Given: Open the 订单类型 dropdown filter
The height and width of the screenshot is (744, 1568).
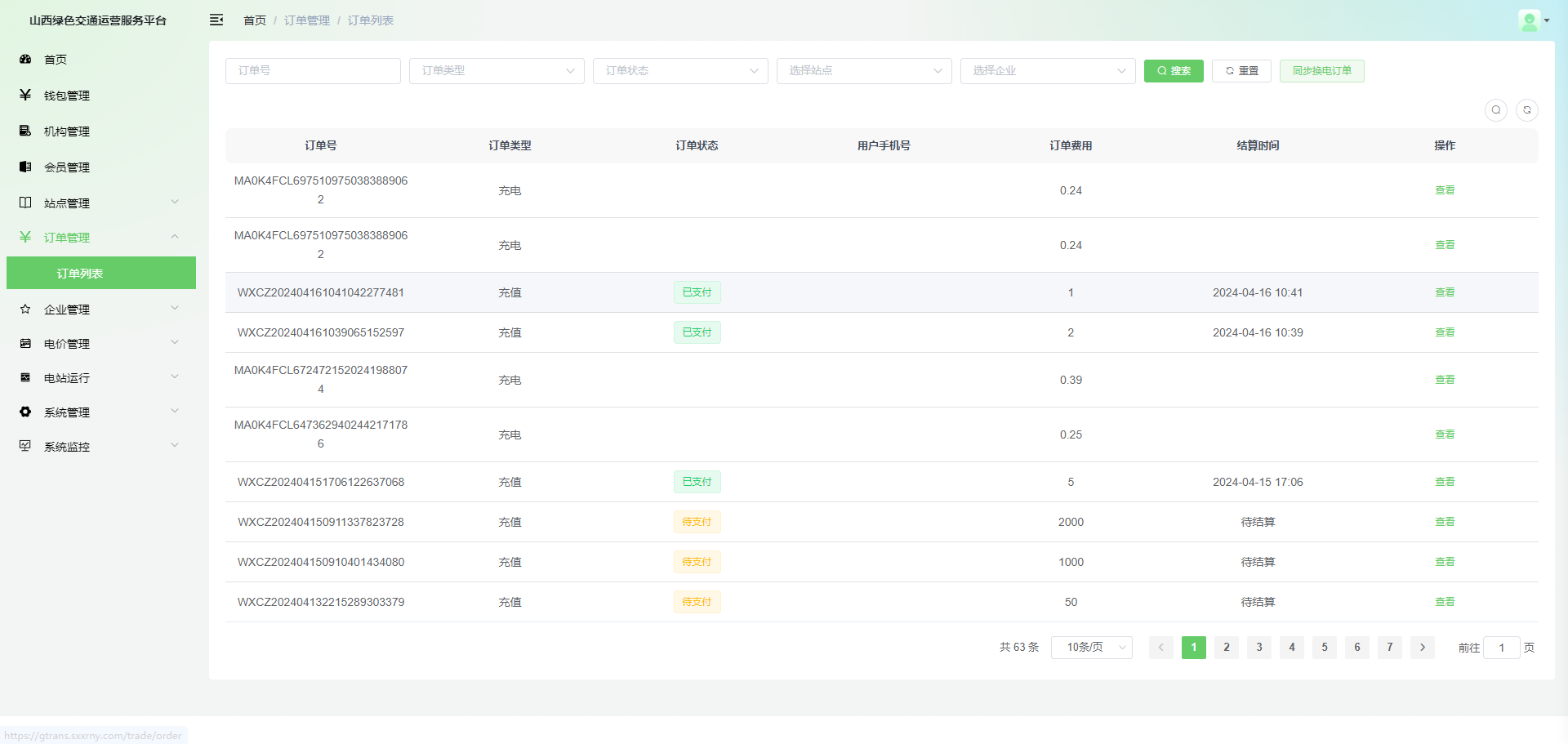Looking at the screenshot, I should 497,71.
